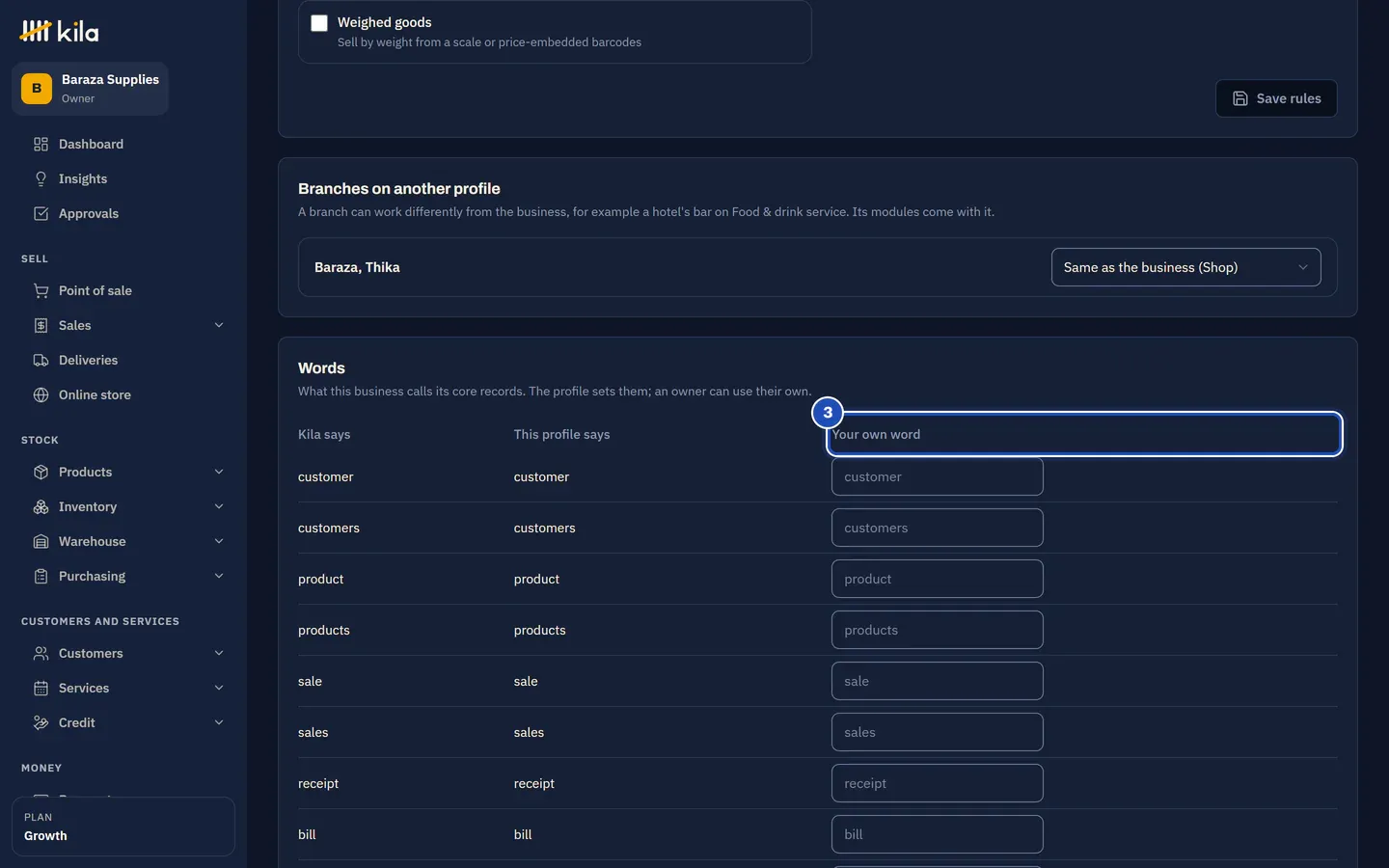Click the Customers people icon

click(41, 653)
